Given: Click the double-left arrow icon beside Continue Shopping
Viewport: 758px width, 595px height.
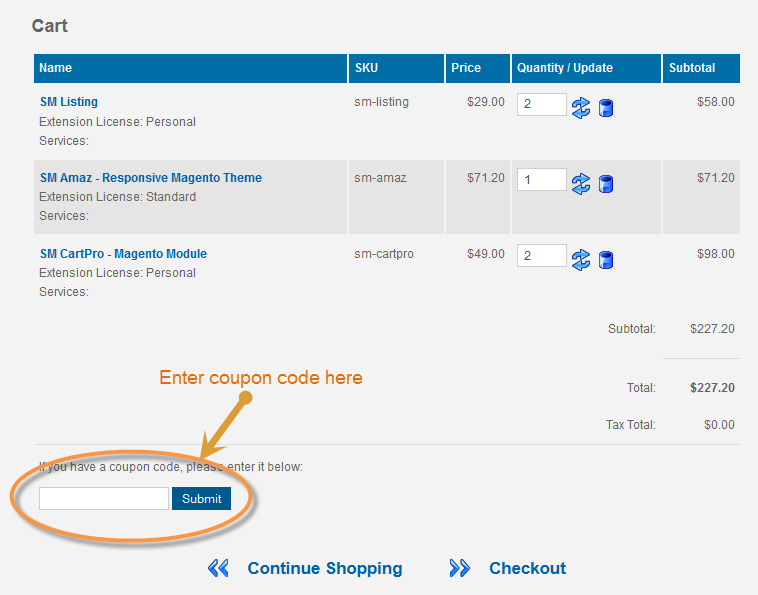Looking at the screenshot, I should (218, 568).
